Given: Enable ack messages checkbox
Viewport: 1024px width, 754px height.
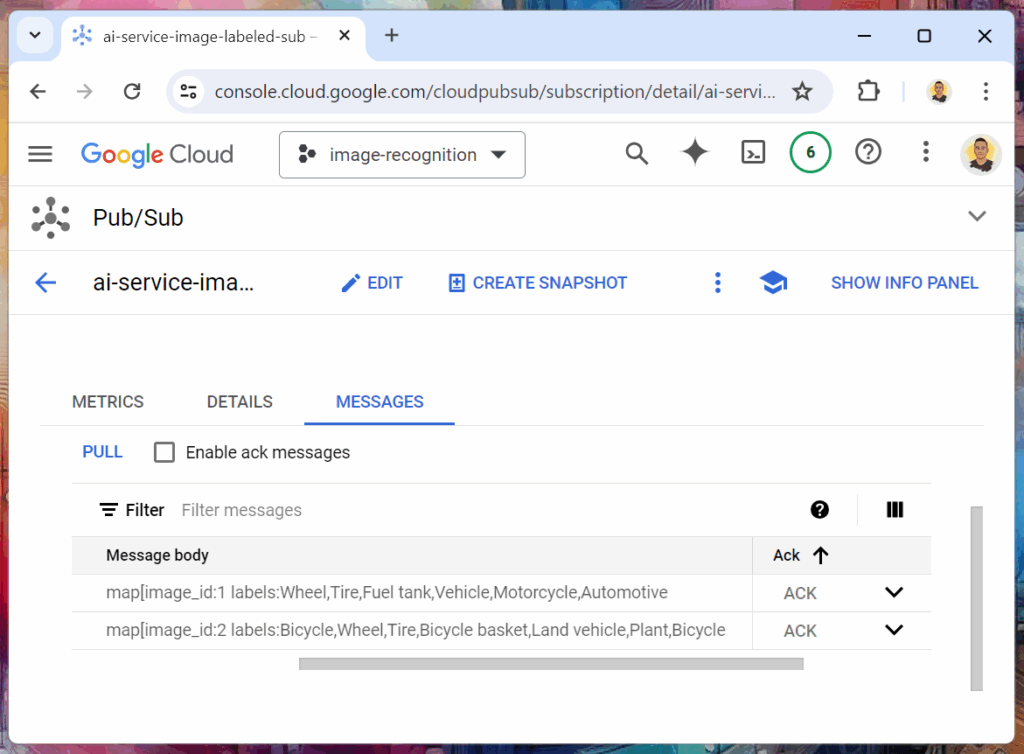Looking at the screenshot, I should pos(164,453).
